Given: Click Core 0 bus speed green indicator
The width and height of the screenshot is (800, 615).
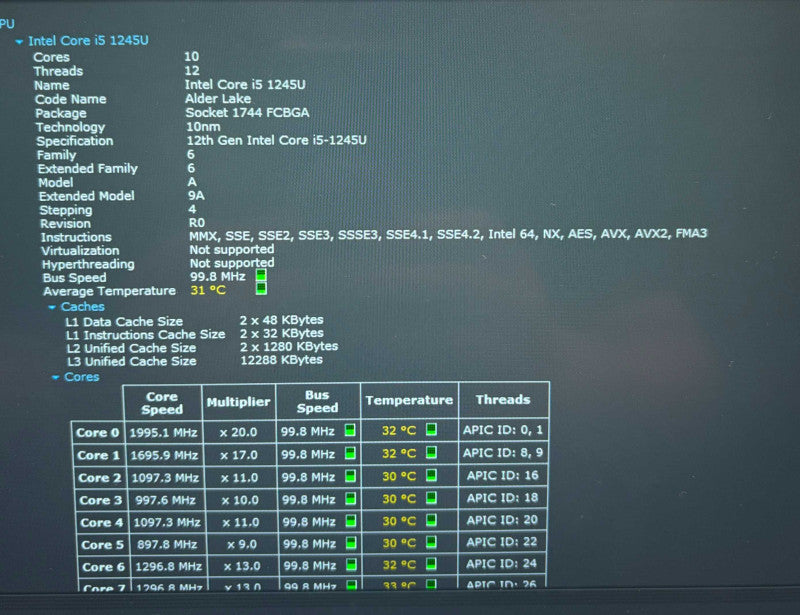Looking at the screenshot, I should [x=350, y=430].
